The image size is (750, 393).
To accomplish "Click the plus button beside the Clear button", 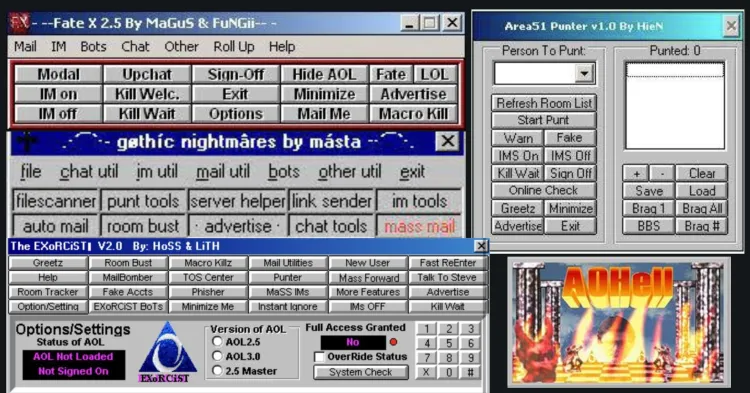I will pos(636,173).
